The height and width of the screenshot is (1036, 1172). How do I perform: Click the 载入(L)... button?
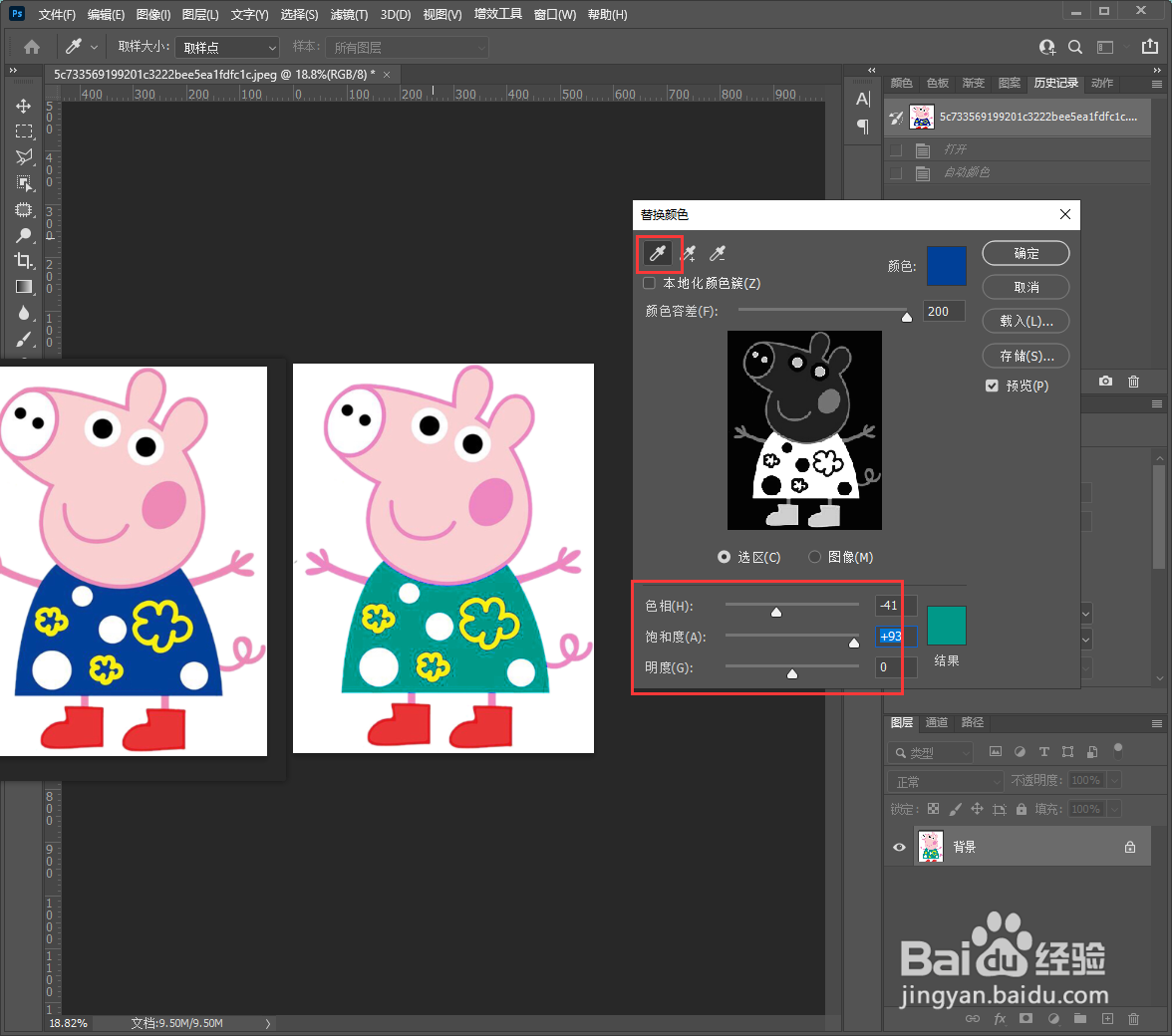coord(1025,321)
